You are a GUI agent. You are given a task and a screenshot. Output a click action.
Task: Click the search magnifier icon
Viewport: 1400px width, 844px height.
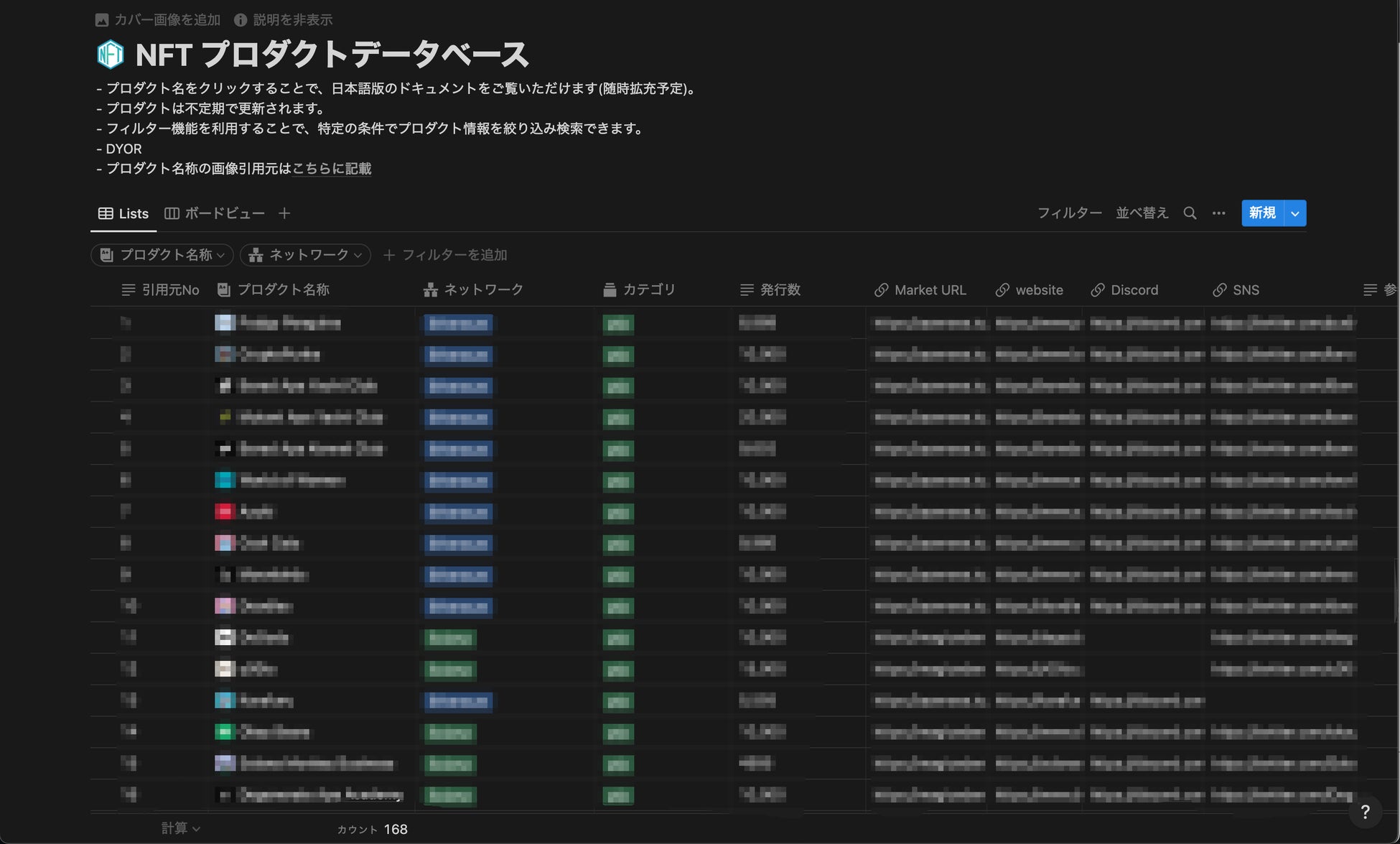[1190, 213]
